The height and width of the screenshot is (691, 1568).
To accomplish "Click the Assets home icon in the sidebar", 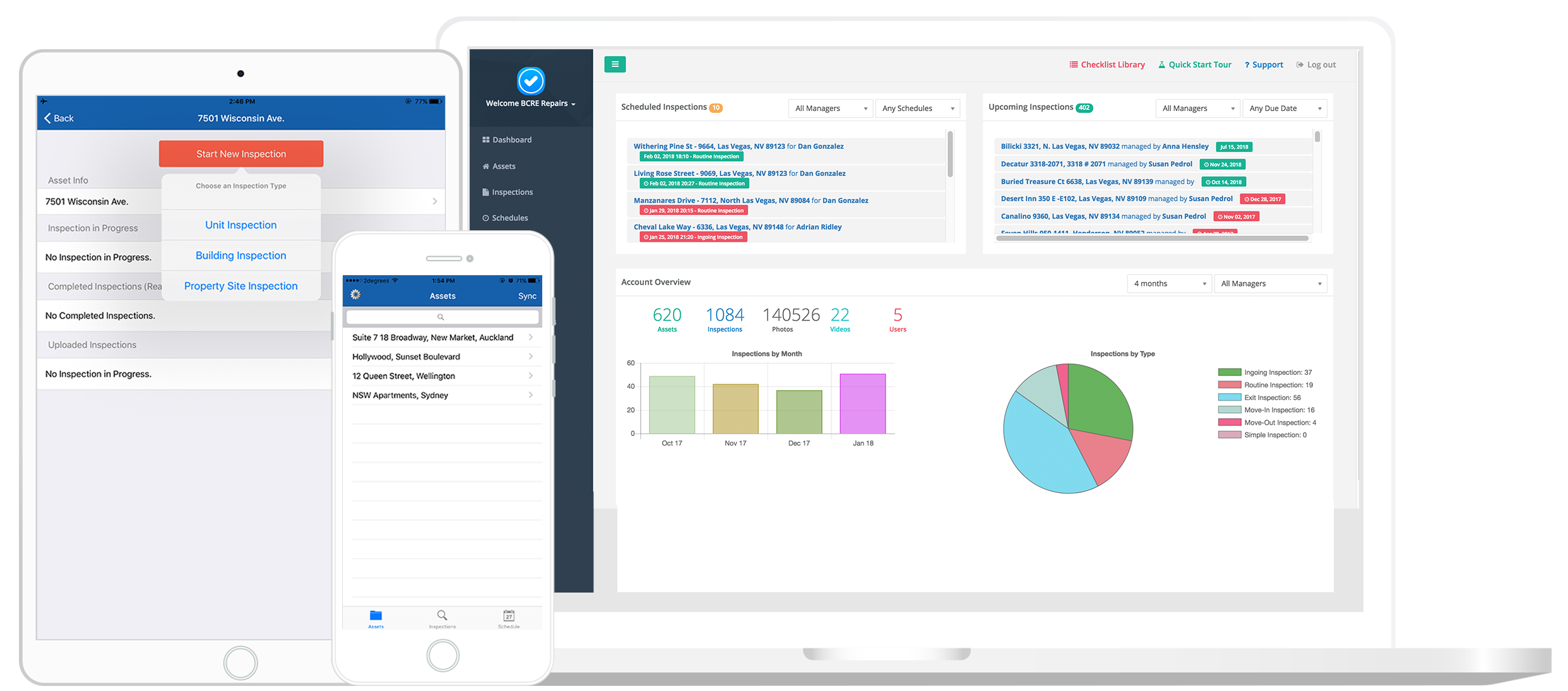I will 485,166.
